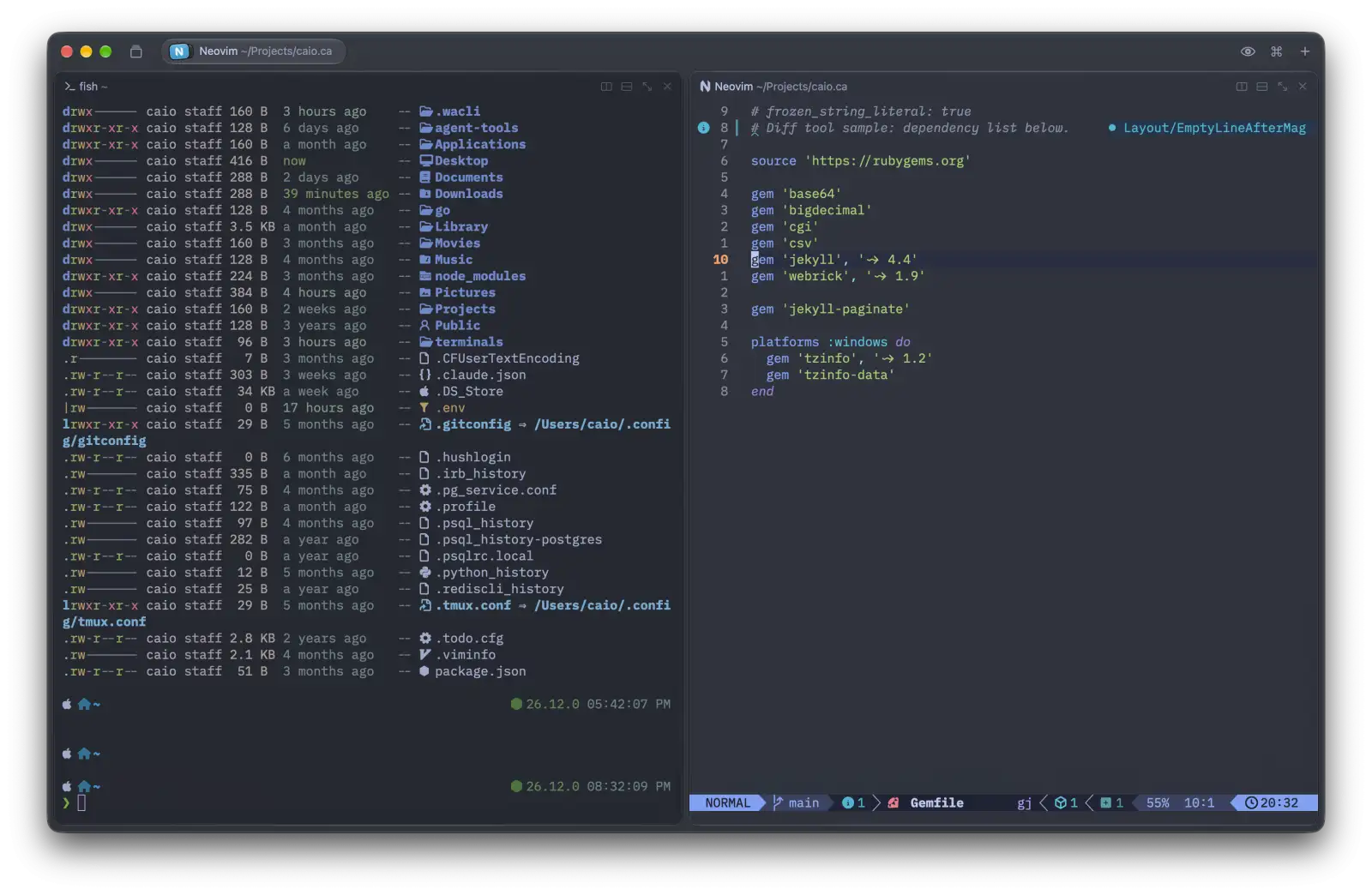Viewport: 1372px width, 895px height.
Task: Click the clipboard icon beside the window controls
Action: [x=135, y=51]
